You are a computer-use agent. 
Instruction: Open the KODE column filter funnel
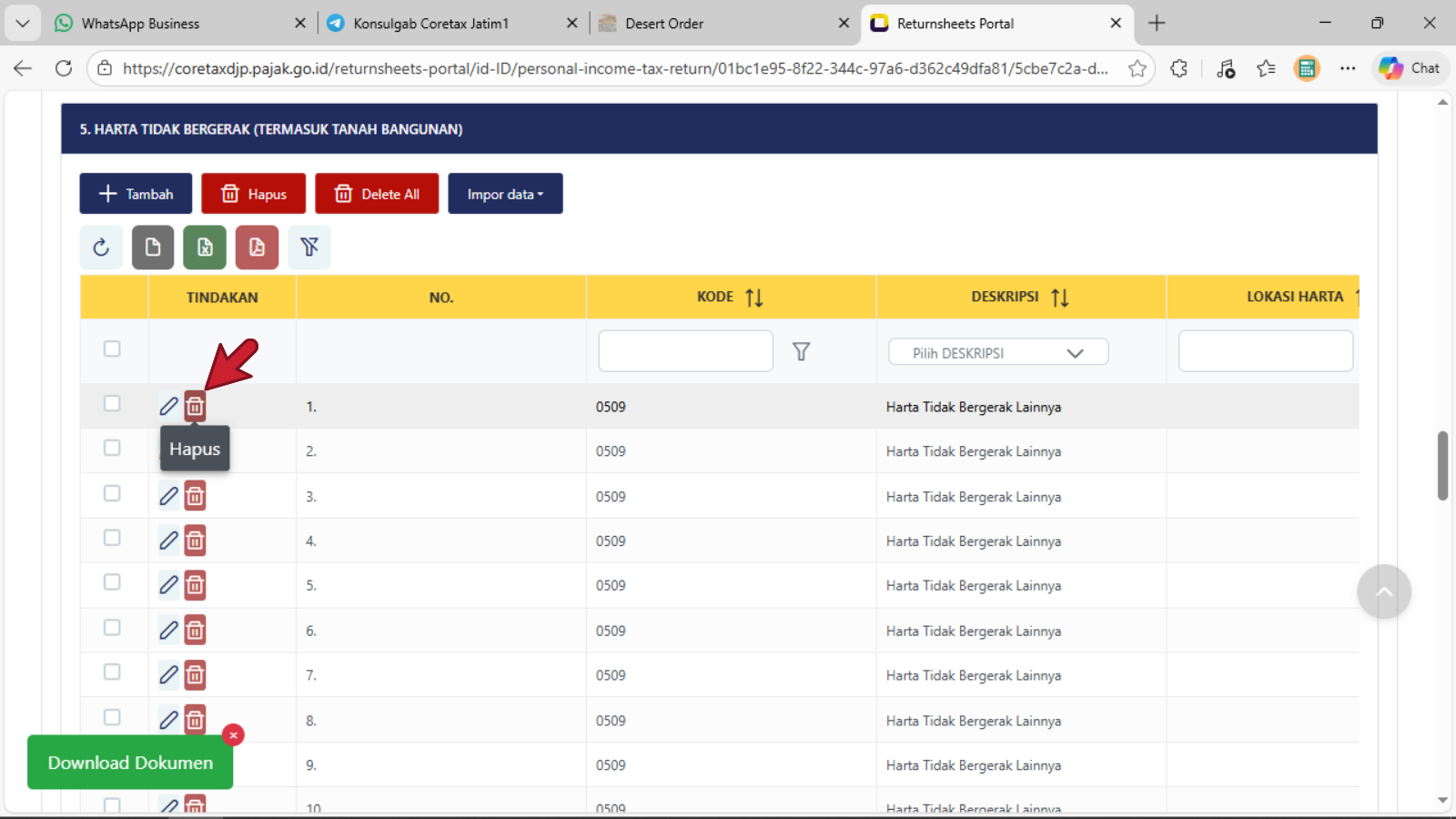pos(801,351)
